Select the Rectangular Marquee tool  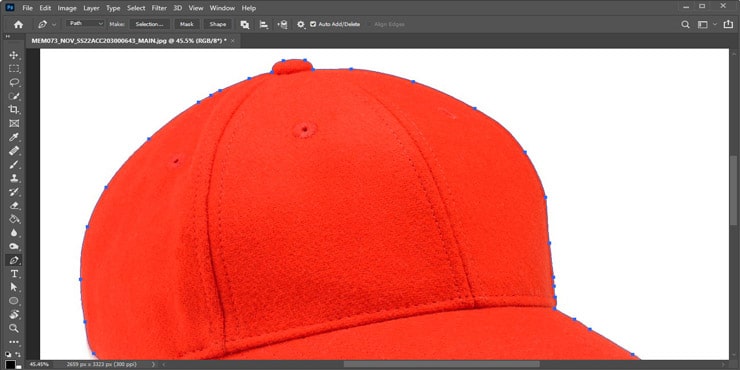[14, 69]
